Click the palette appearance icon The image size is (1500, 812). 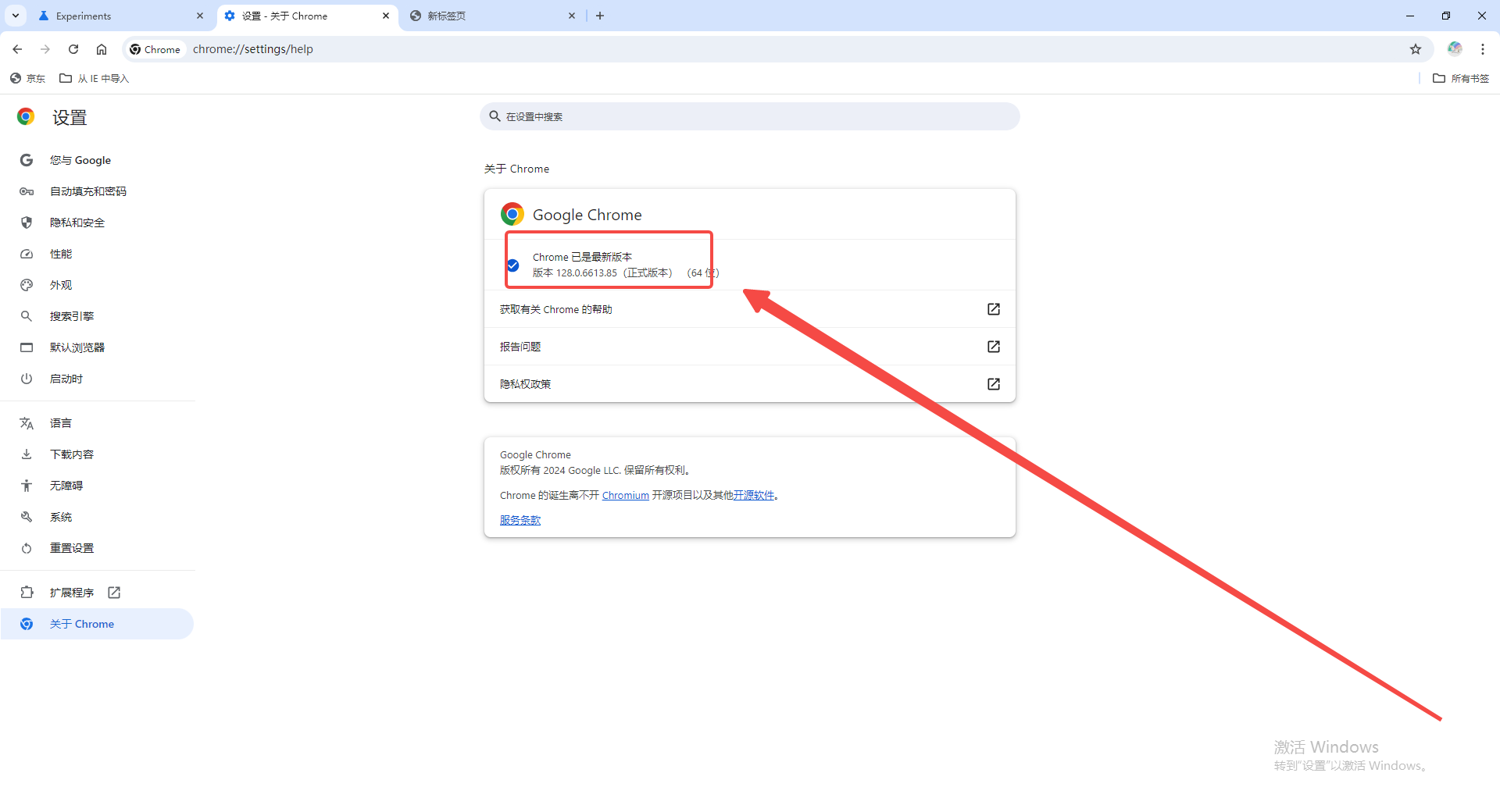(x=27, y=285)
